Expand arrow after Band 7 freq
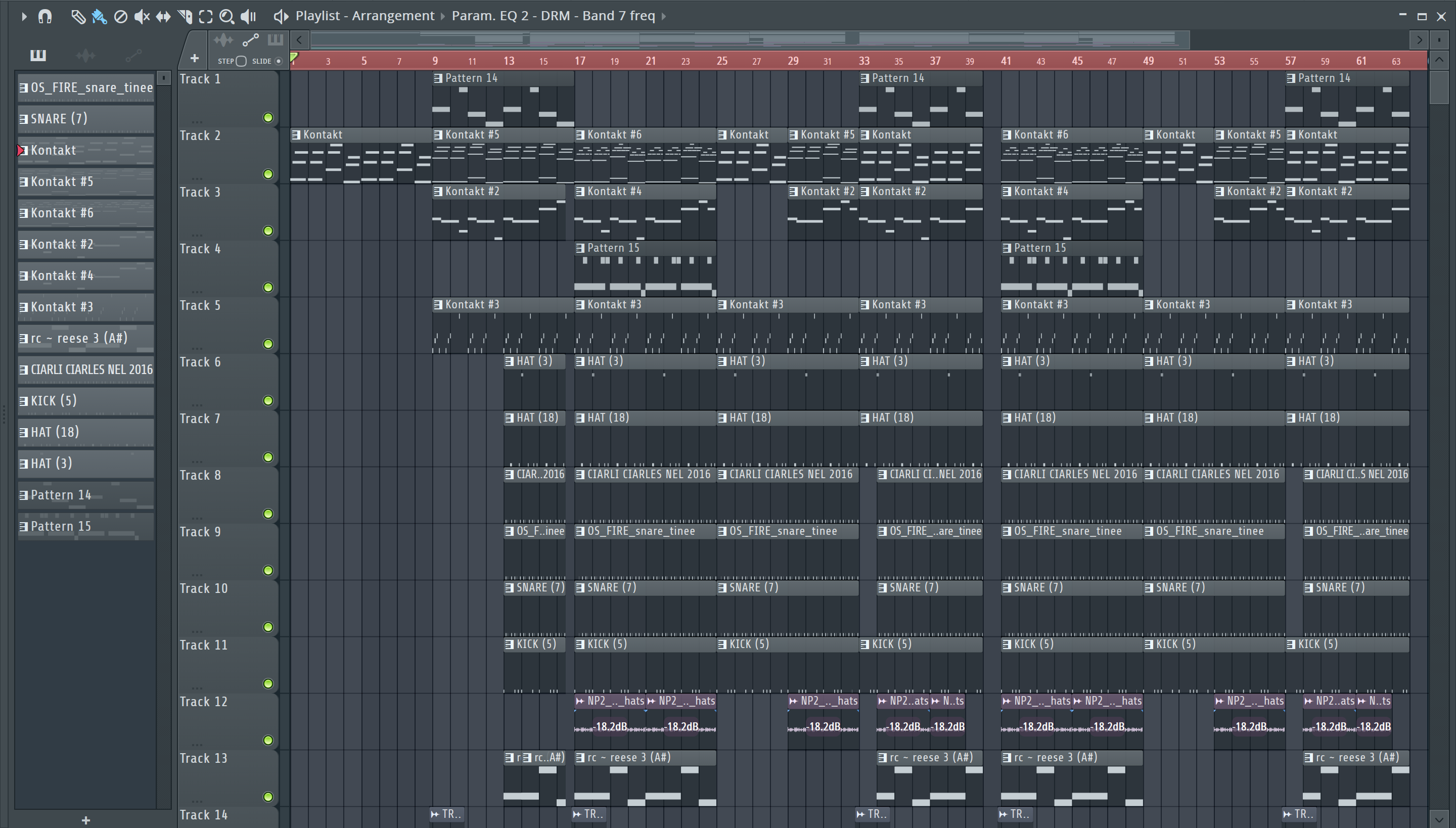1456x828 pixels. coord(664,17)
